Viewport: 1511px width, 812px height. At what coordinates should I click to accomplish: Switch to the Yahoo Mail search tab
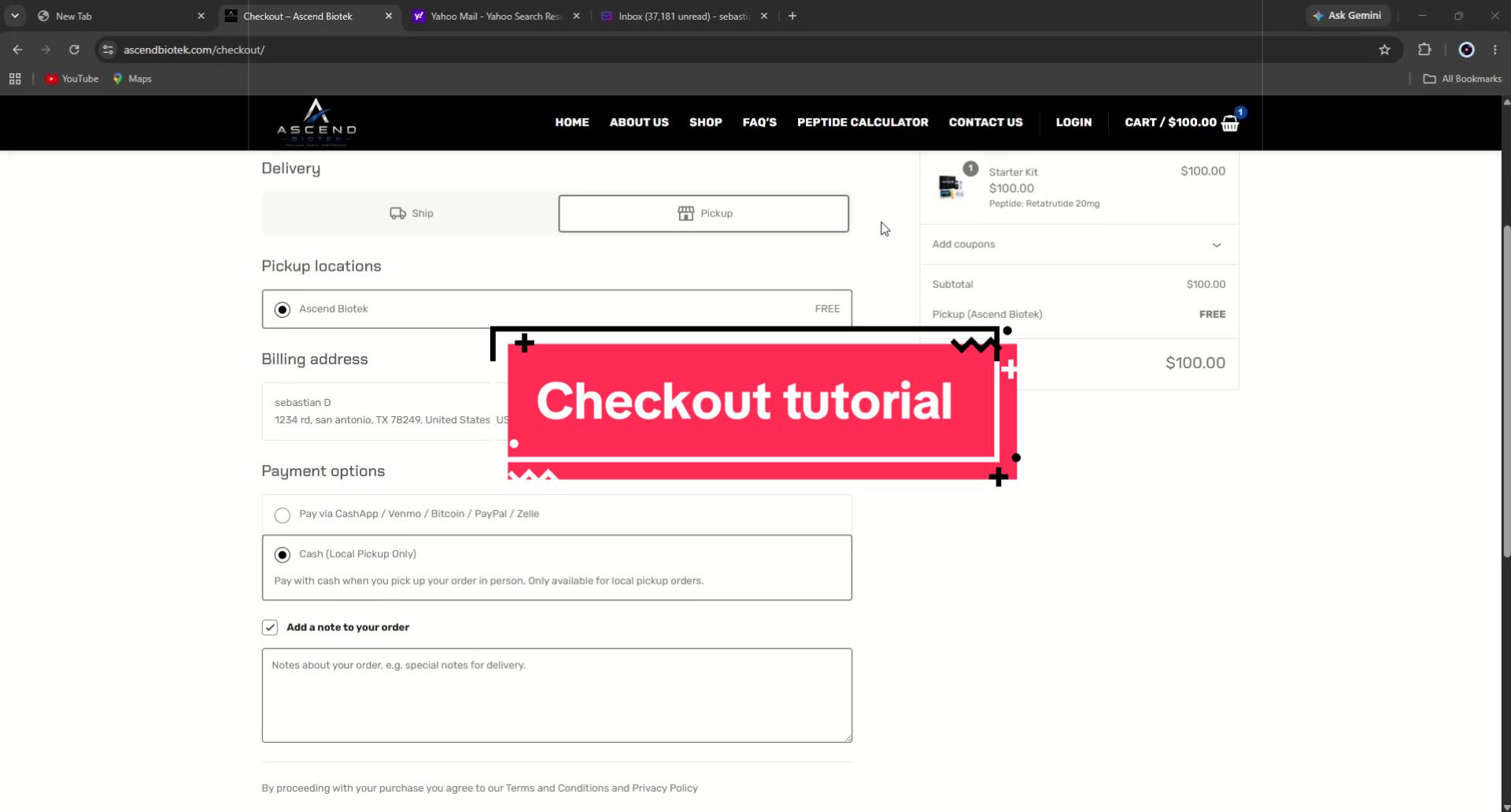[x=496, y=16]
